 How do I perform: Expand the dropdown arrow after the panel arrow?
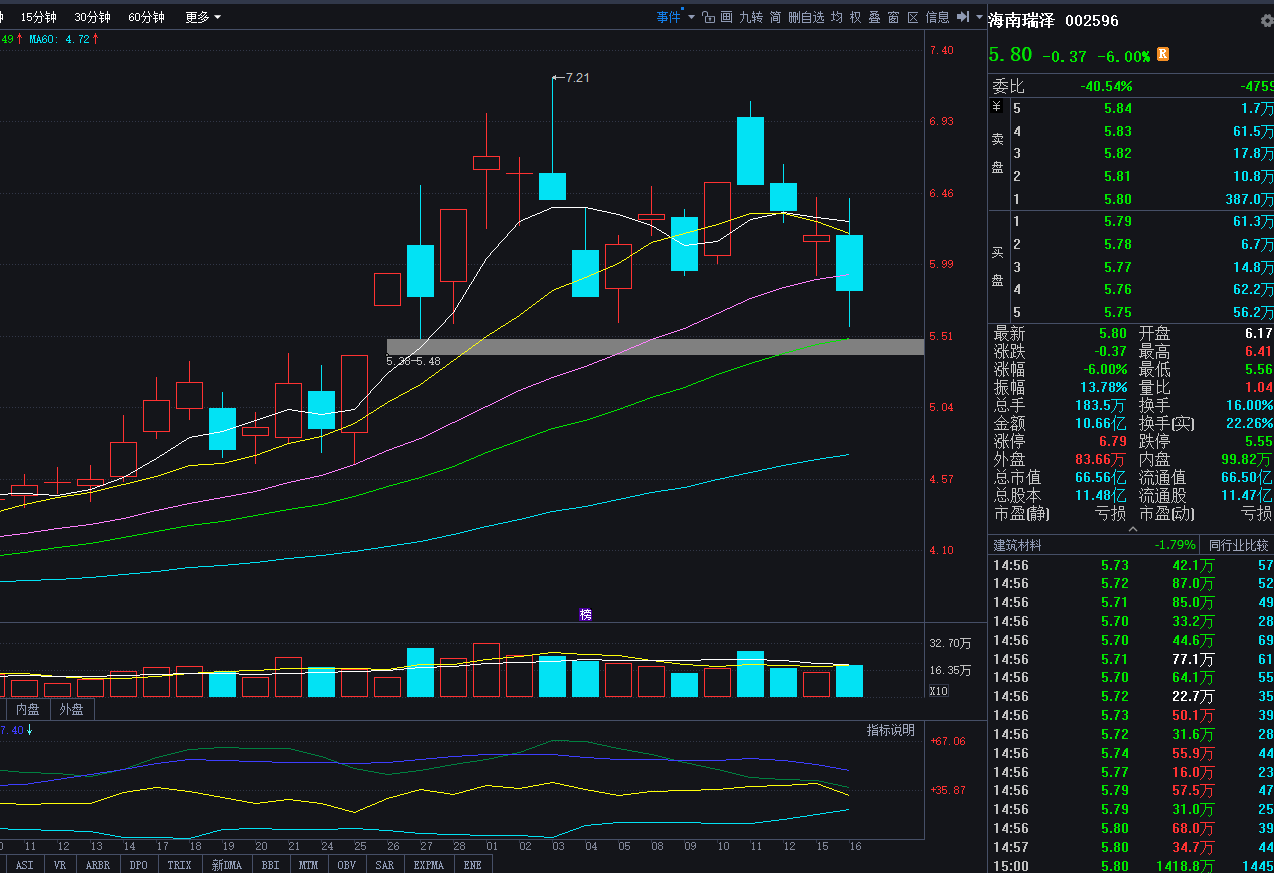pos(979,17)
